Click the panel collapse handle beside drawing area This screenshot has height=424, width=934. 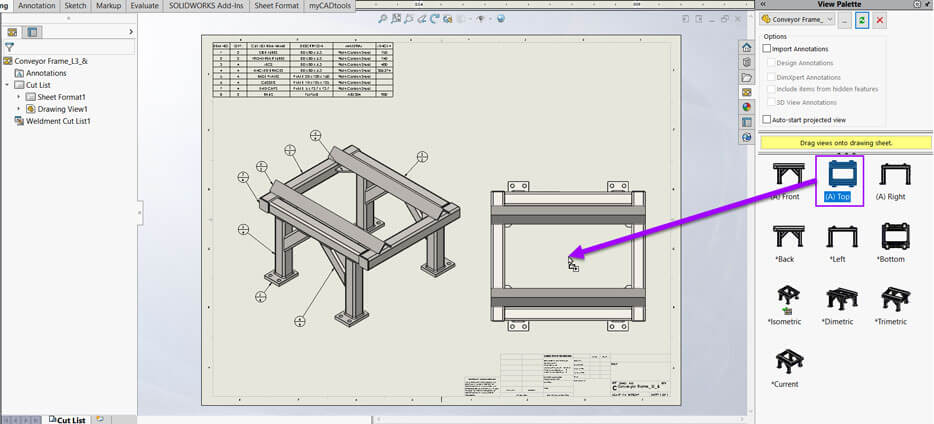pos(141,212)
